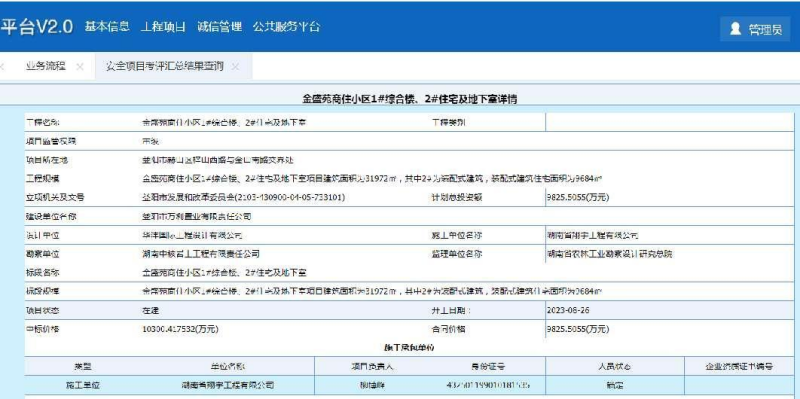This screenshot has width=800, height=399.
Task: Click the 计划总投资额 value 9825.5055(万元)
Action: coord(578,197)
